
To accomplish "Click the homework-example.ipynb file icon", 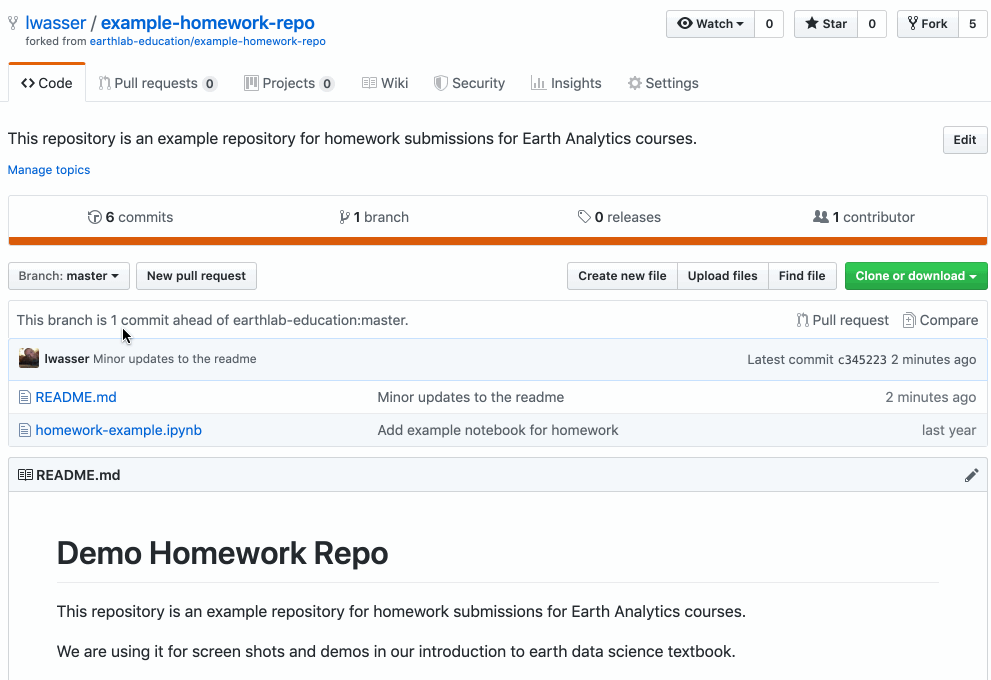I will [25, 430].
